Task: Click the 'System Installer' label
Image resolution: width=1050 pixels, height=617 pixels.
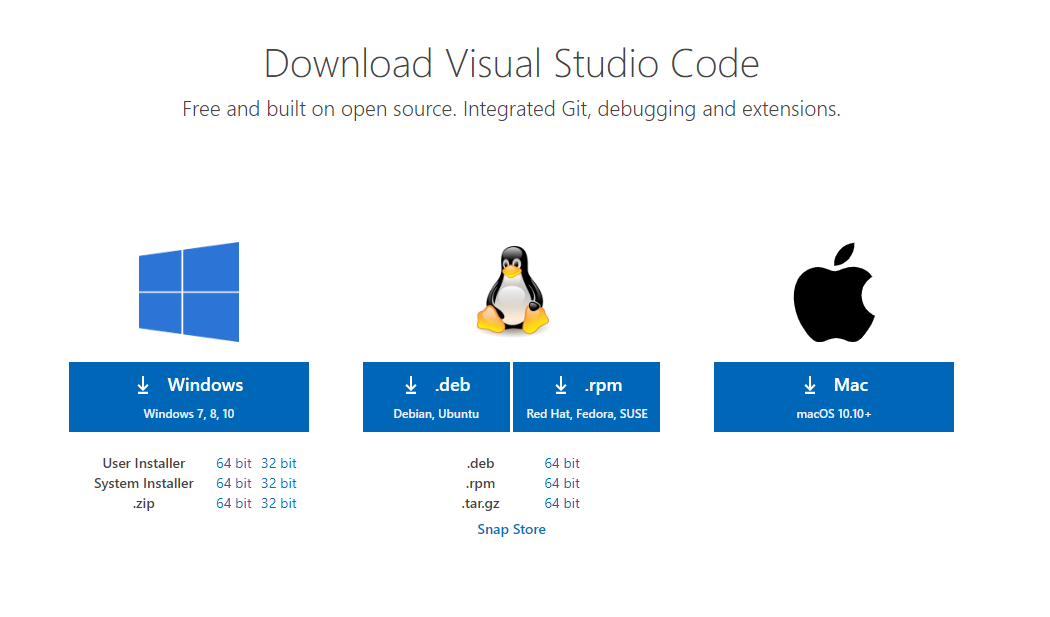Action: click(143, 483)
